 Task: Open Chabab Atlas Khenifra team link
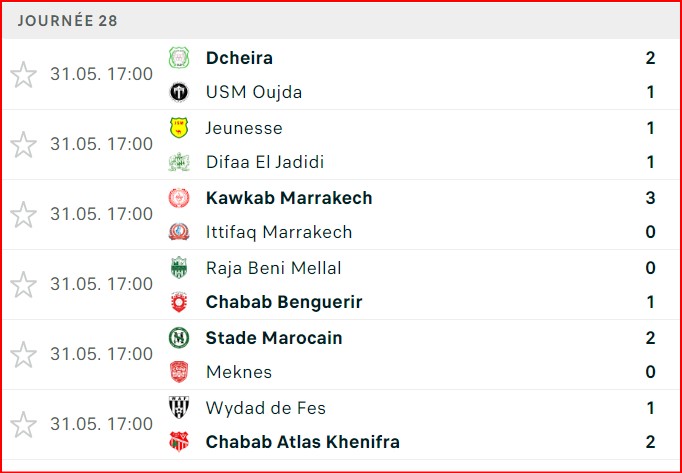[302, 442]
